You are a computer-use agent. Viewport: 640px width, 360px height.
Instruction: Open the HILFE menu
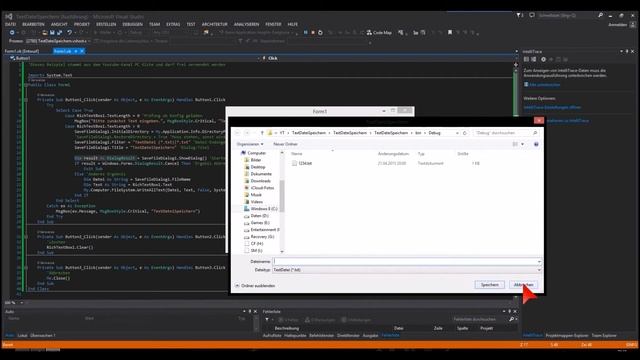coord(293,24)
